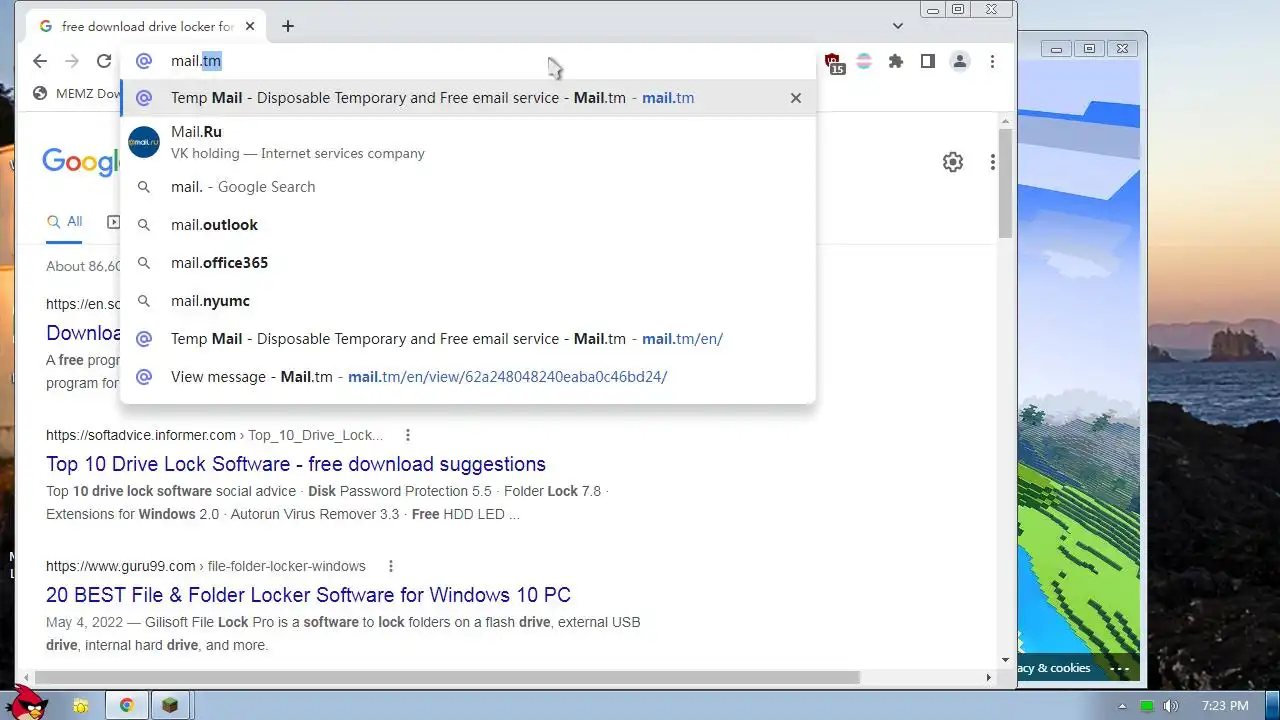1280x720 pixels.
Task: Remove the top Mail.tm suggestion with X
Action: point(796,98)
